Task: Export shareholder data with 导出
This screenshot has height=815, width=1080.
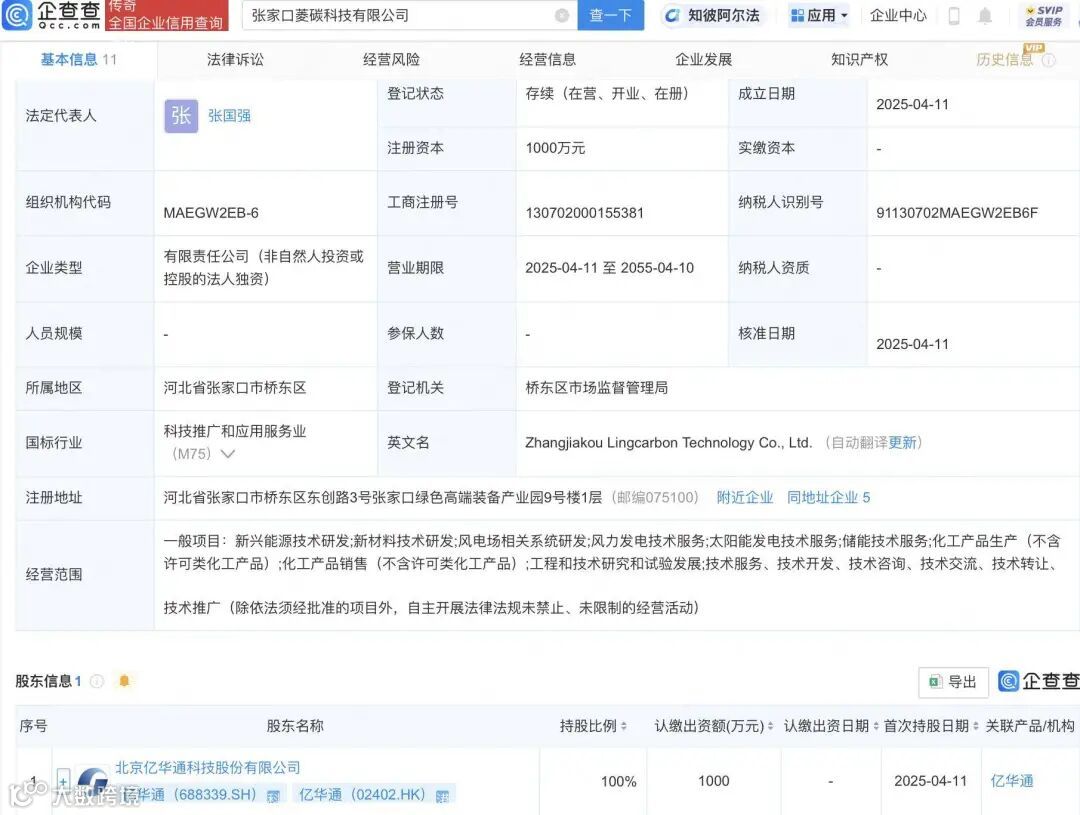Action: (953, 682)
